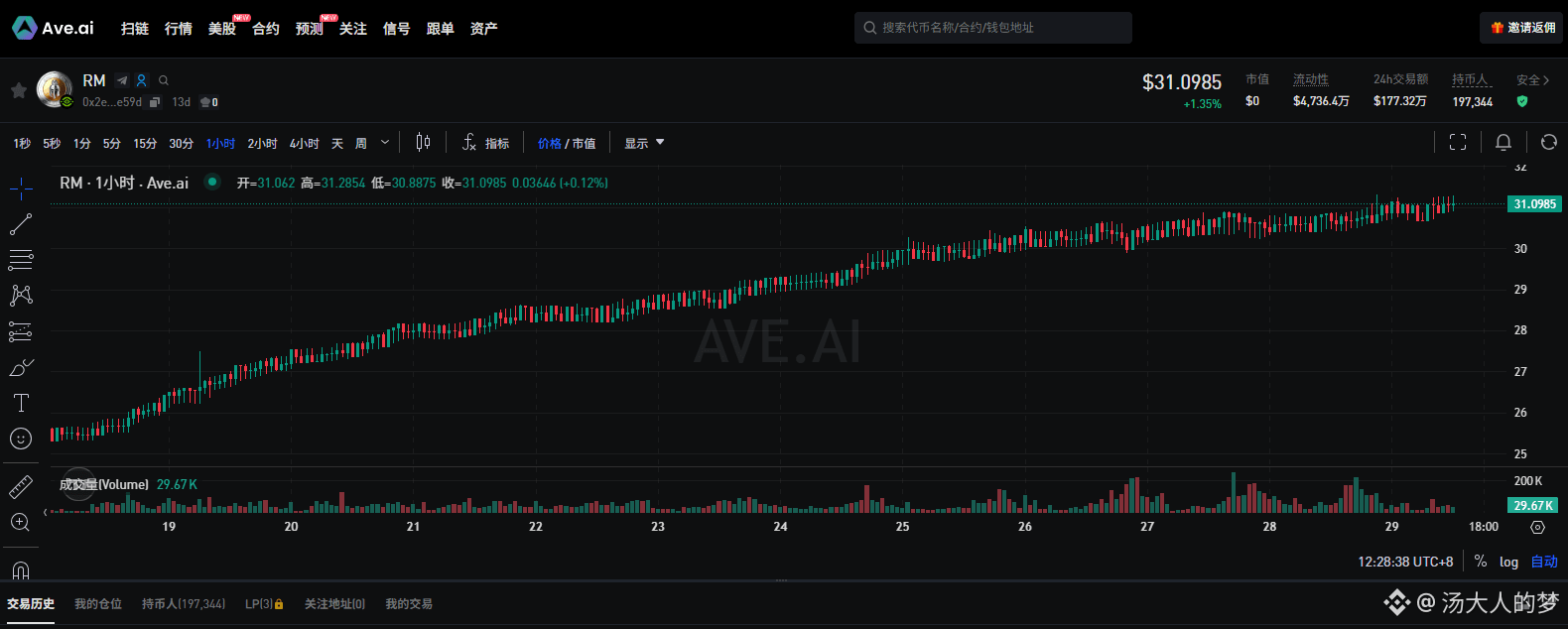Open RM's Telegram link
This screenshot has width=1568, height=629.
pos(122,80)
